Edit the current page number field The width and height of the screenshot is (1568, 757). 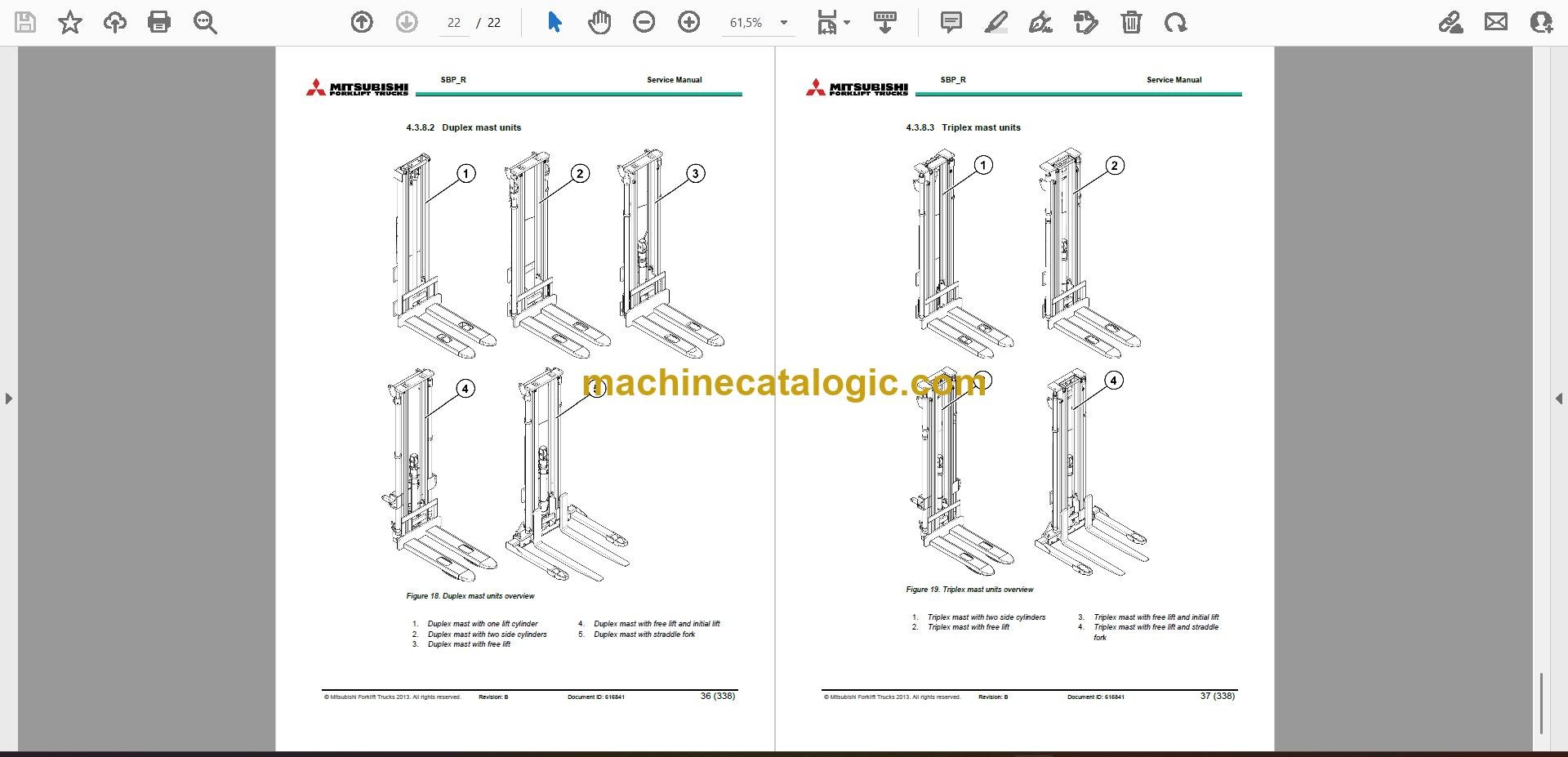click(454, 23)
